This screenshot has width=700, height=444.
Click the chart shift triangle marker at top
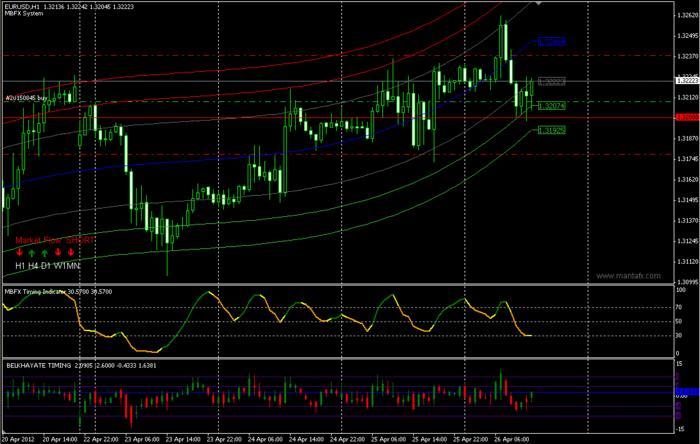click(x=538, y=3)
